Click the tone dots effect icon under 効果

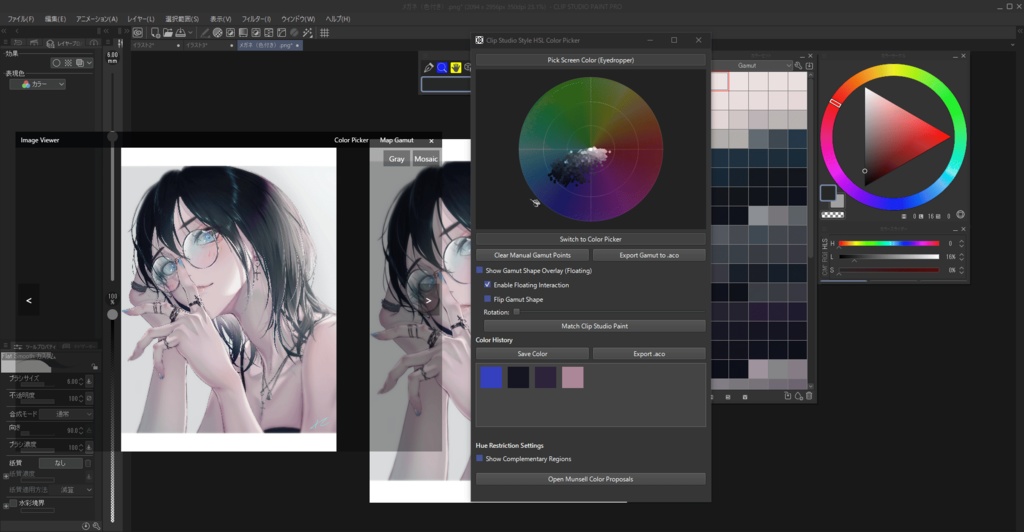tap(68, 63)
